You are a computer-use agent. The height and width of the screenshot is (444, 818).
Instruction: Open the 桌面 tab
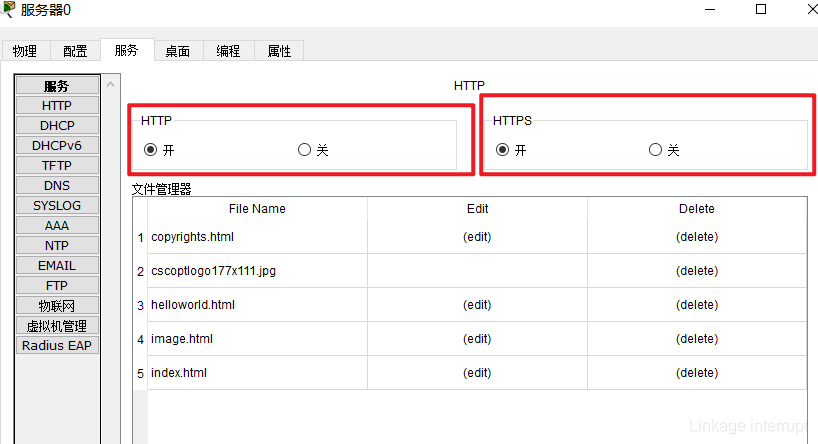pyautogui.click(x=178, y=51)
